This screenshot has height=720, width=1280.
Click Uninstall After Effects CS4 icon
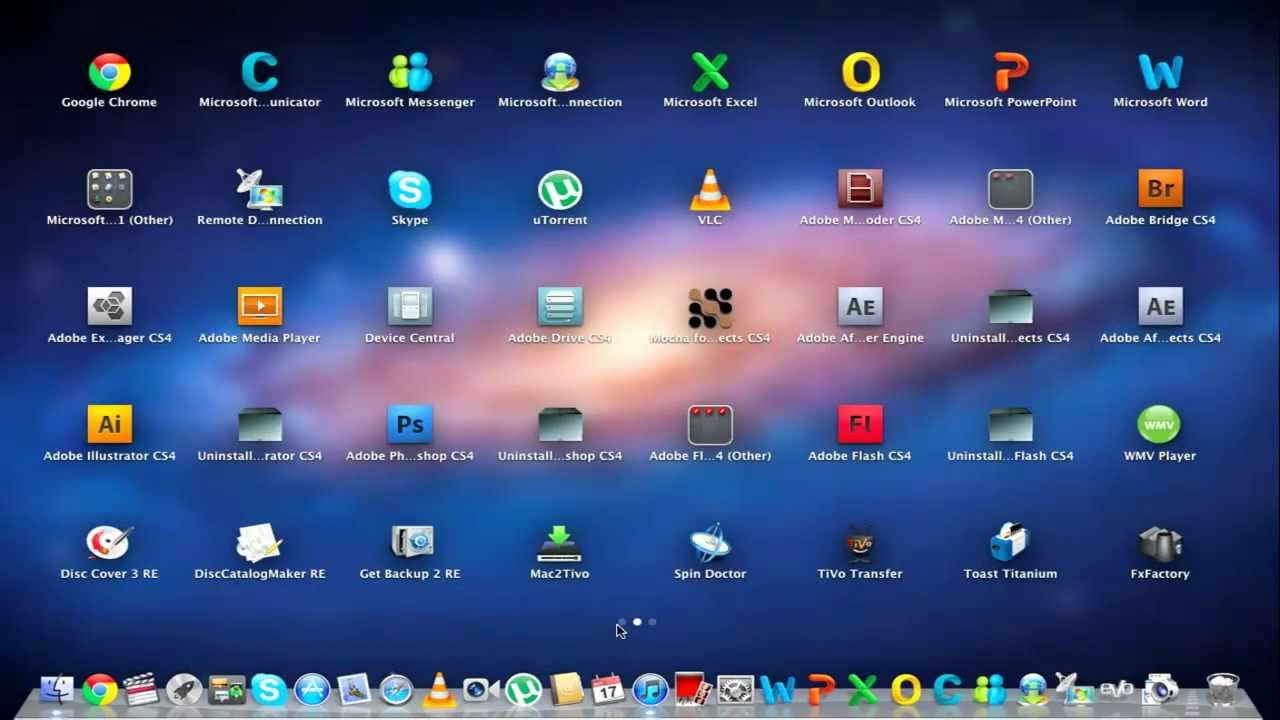coord(1010,307)
